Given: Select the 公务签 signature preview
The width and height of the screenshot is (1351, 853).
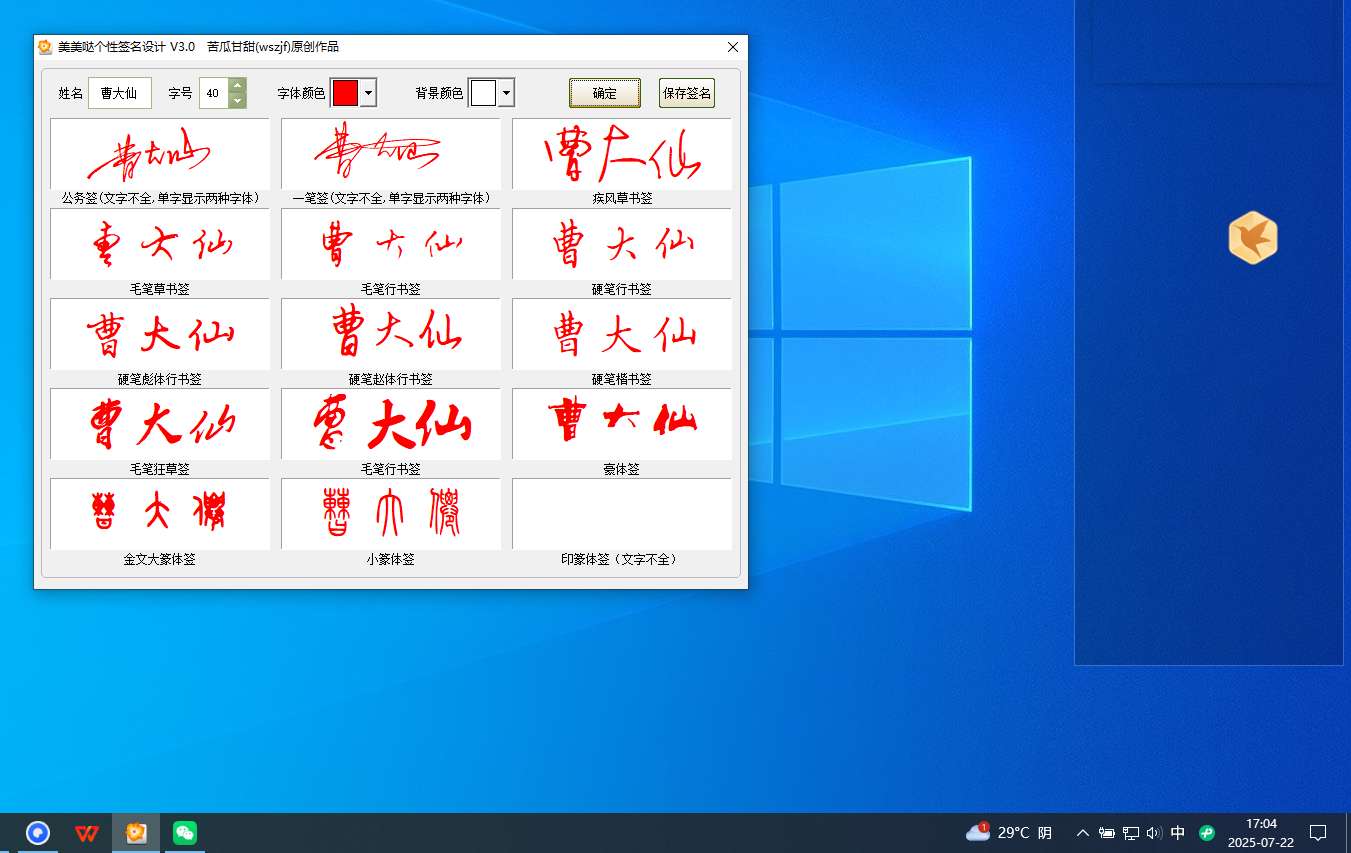Looking at the screenshot, I should [160, 154].
